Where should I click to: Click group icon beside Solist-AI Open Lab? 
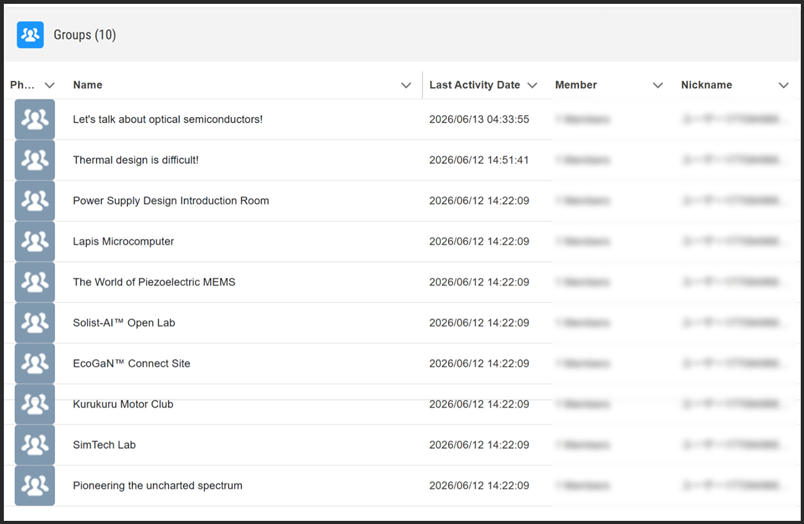click(x=35, y=323)
